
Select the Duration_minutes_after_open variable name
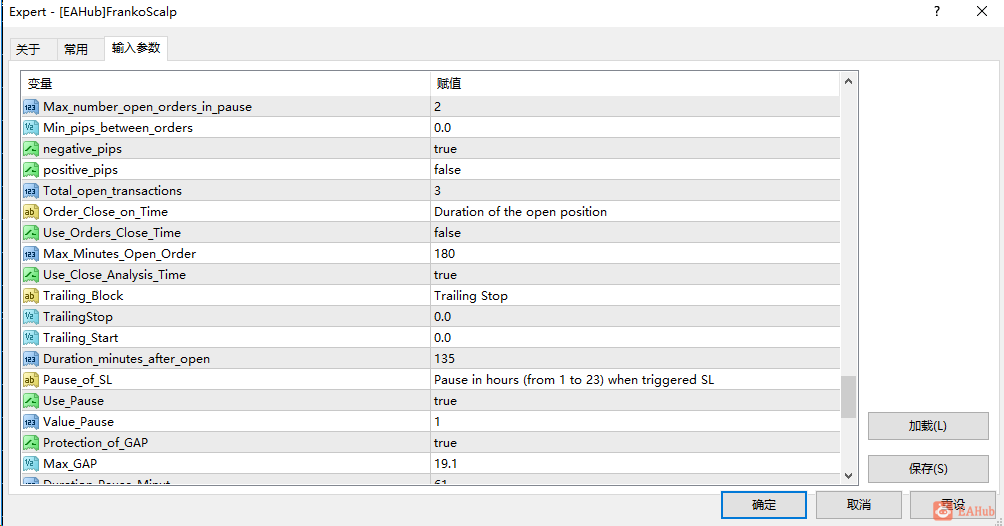click(x=126, y=359)
